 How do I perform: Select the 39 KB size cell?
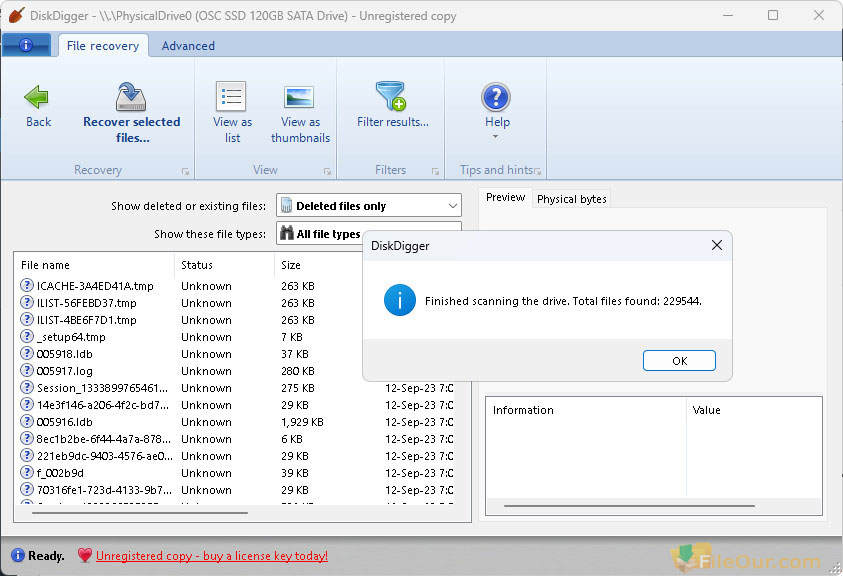tap(295, 473)
